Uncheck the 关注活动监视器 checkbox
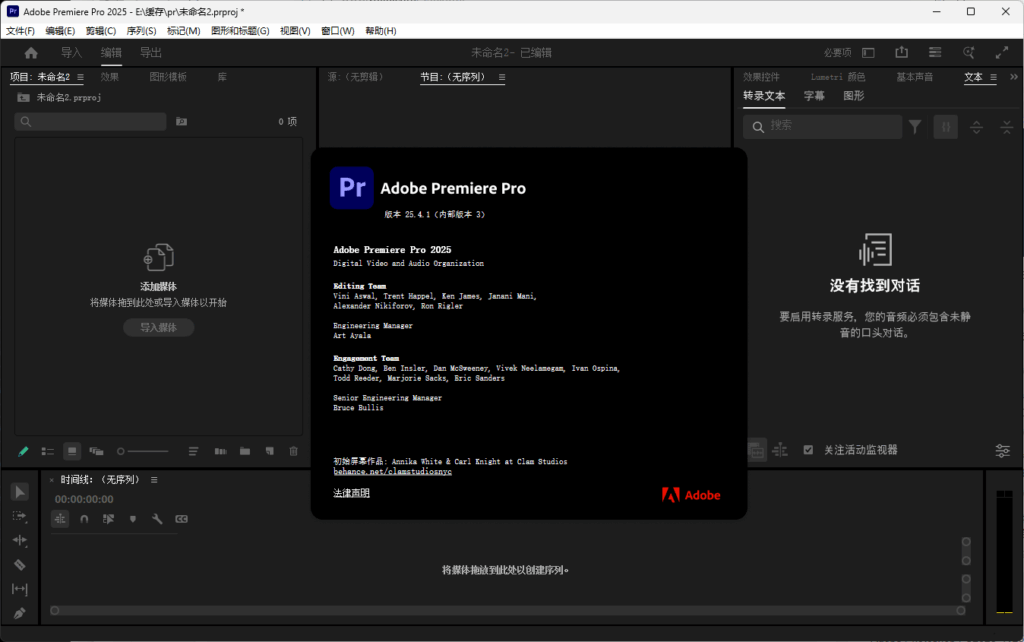This screenshot has height=642, width=1024. coord(808,450)
